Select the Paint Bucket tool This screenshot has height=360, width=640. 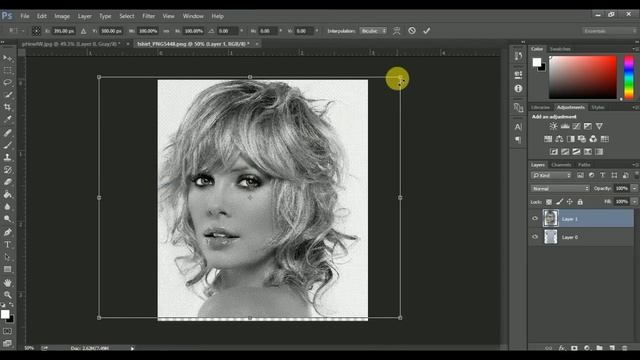coord(7,194)
